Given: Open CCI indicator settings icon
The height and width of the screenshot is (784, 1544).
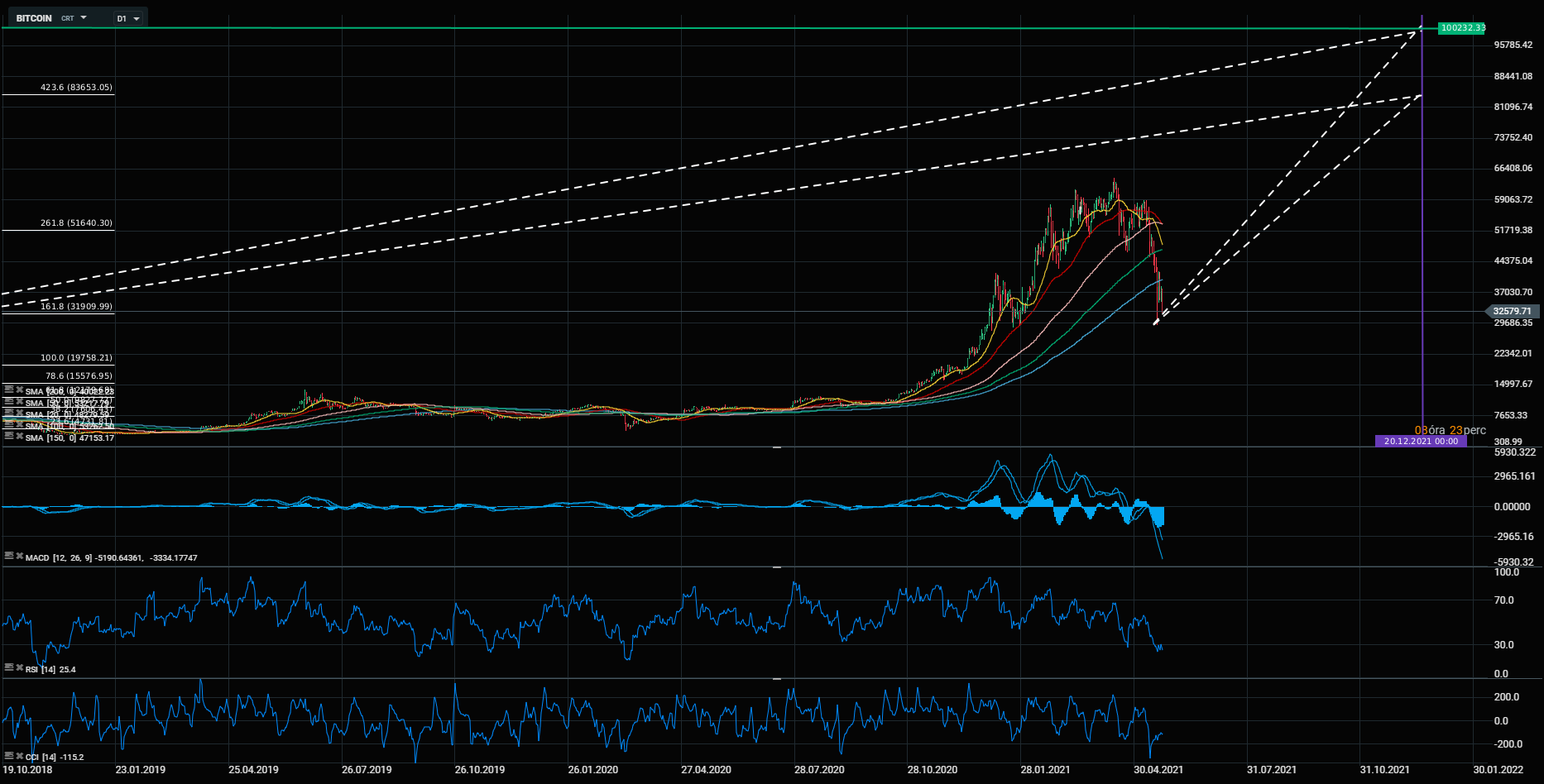Looking at the screenshot, I should [9, 756].
